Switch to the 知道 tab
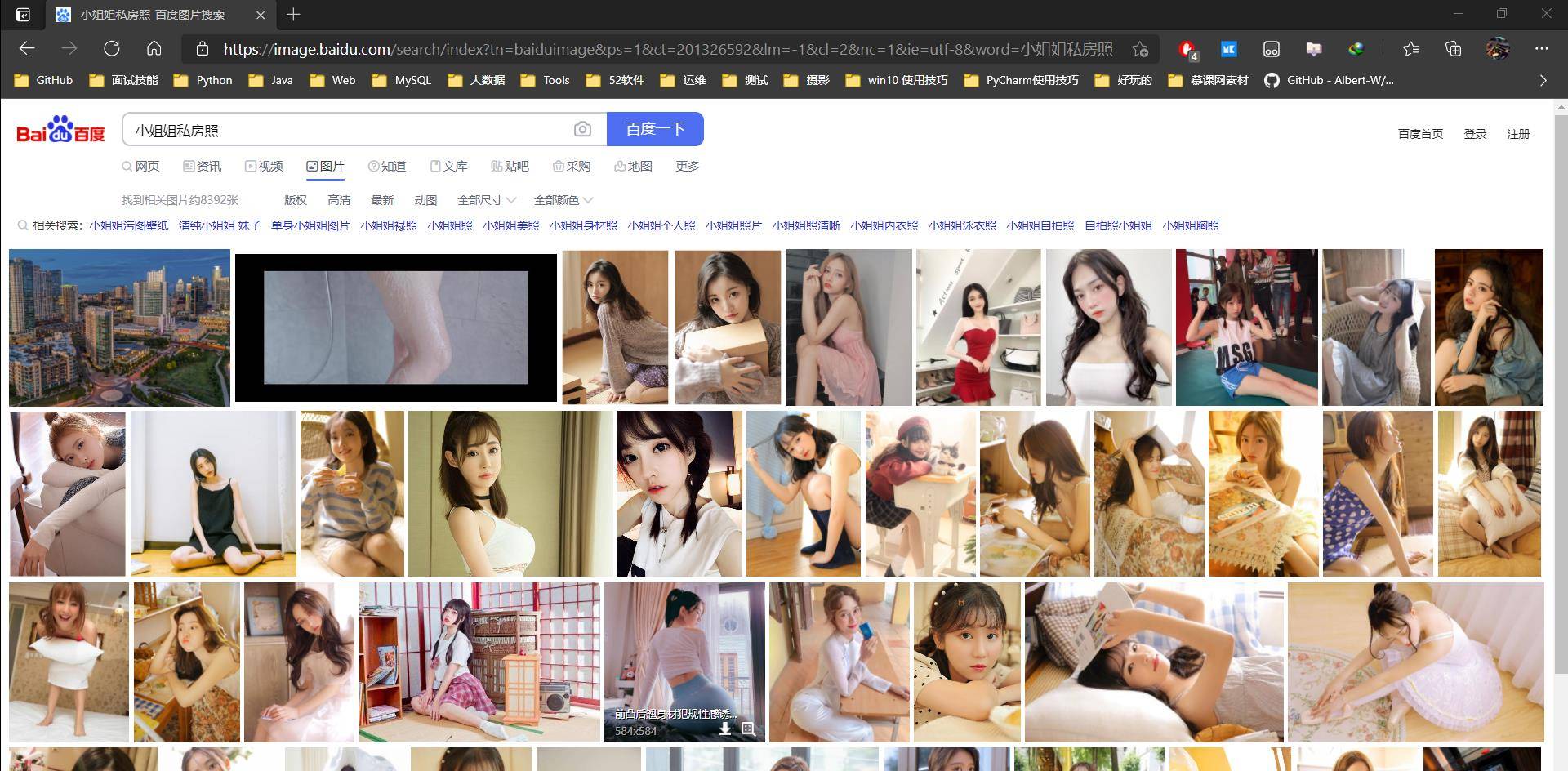Screen dimensions: 1568x771 pos(387,167)
